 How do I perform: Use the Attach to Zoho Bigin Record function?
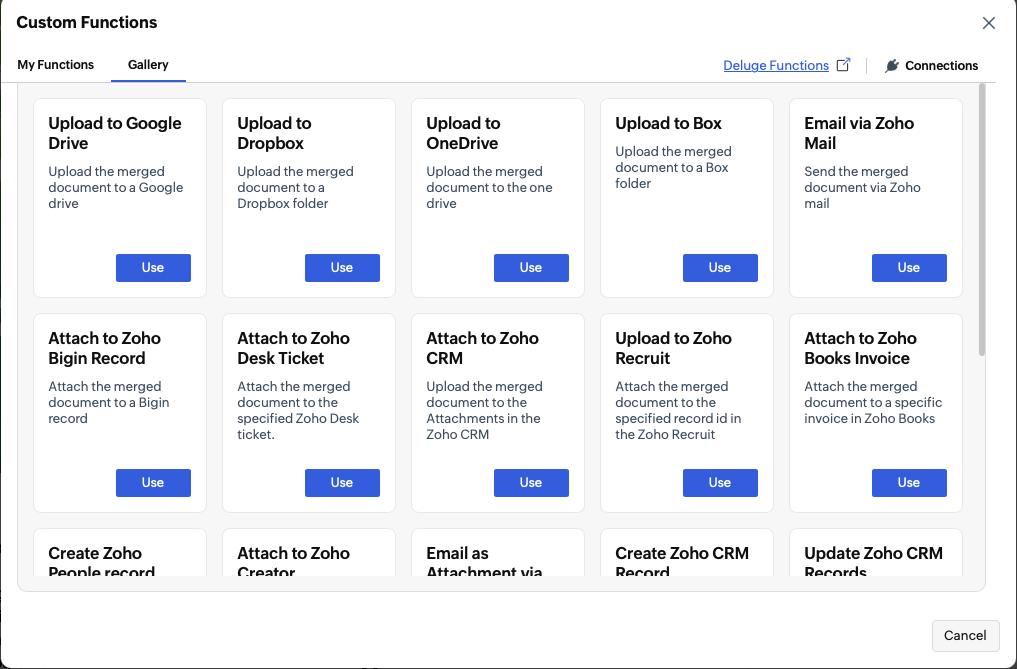[153, 483]
